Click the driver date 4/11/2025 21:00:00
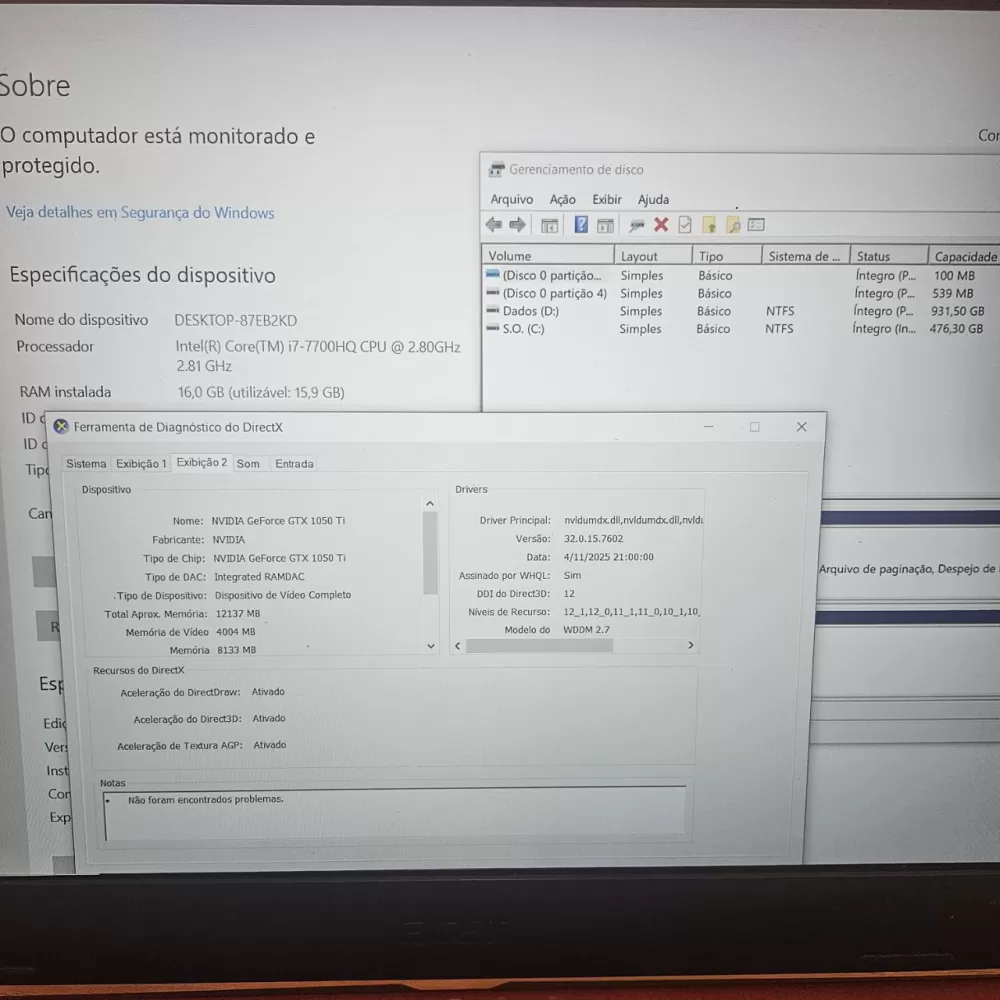Viewport: 1000px width, 1000px height. [608, 557]
